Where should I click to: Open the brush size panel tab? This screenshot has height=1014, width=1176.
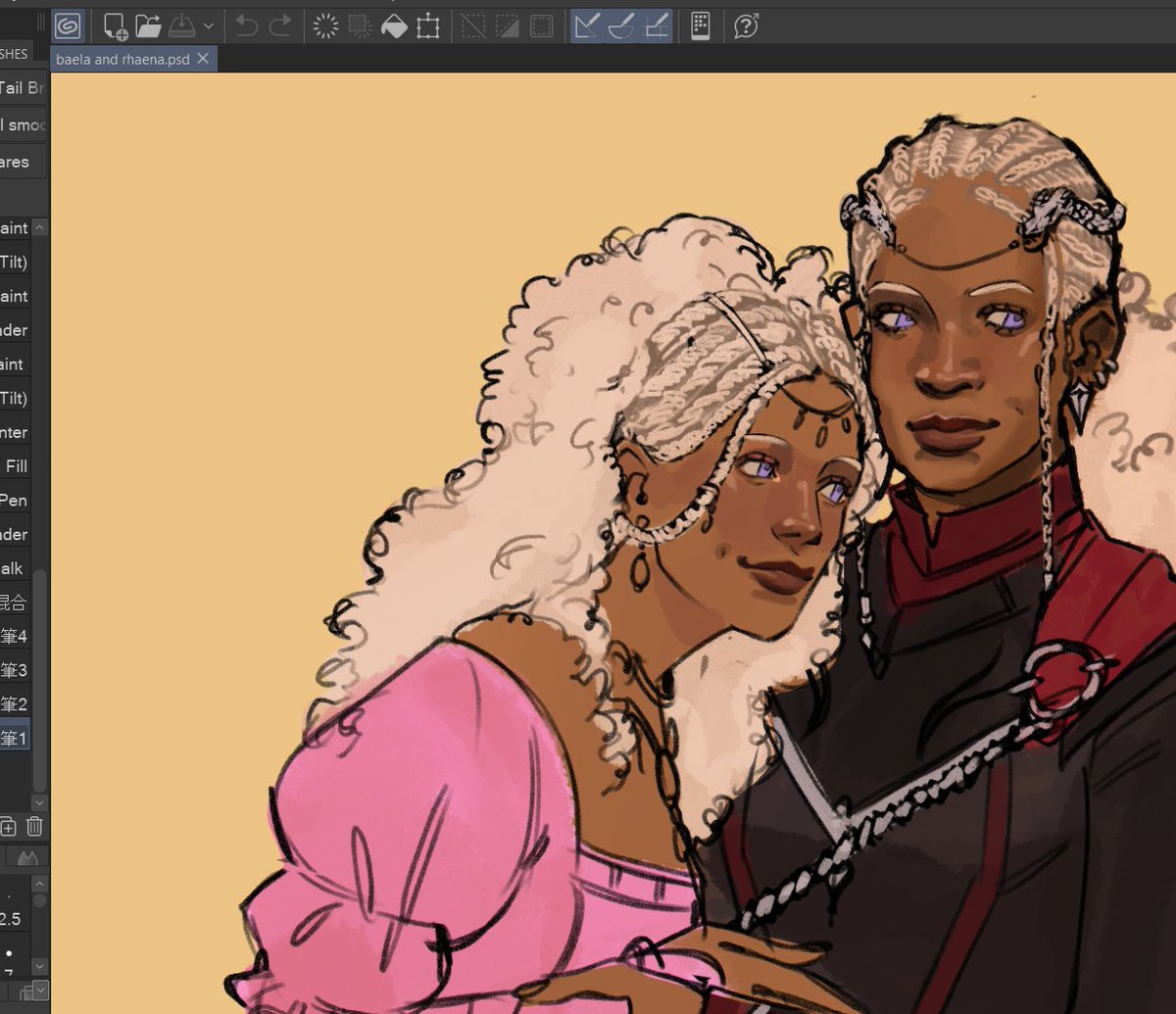(27, 858)
